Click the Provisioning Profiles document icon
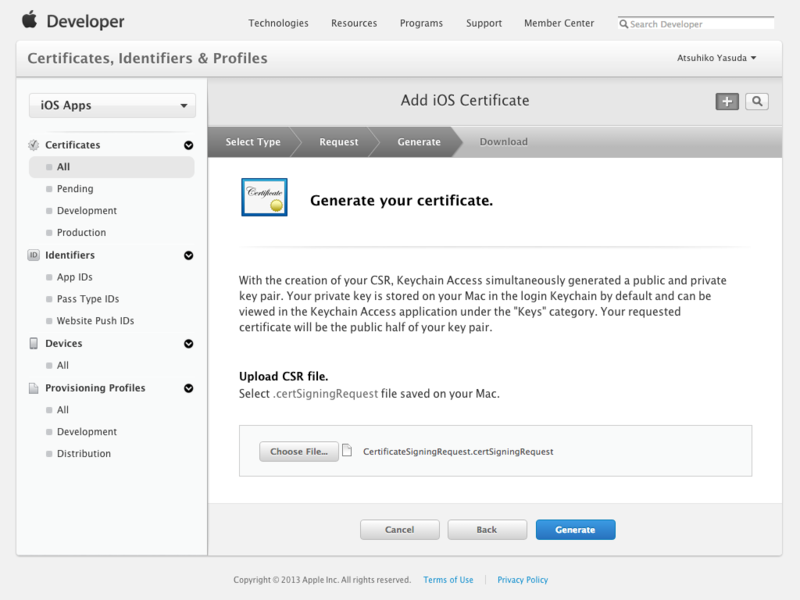The height and width of the screenshot is (600, 800). click(34, 388)
